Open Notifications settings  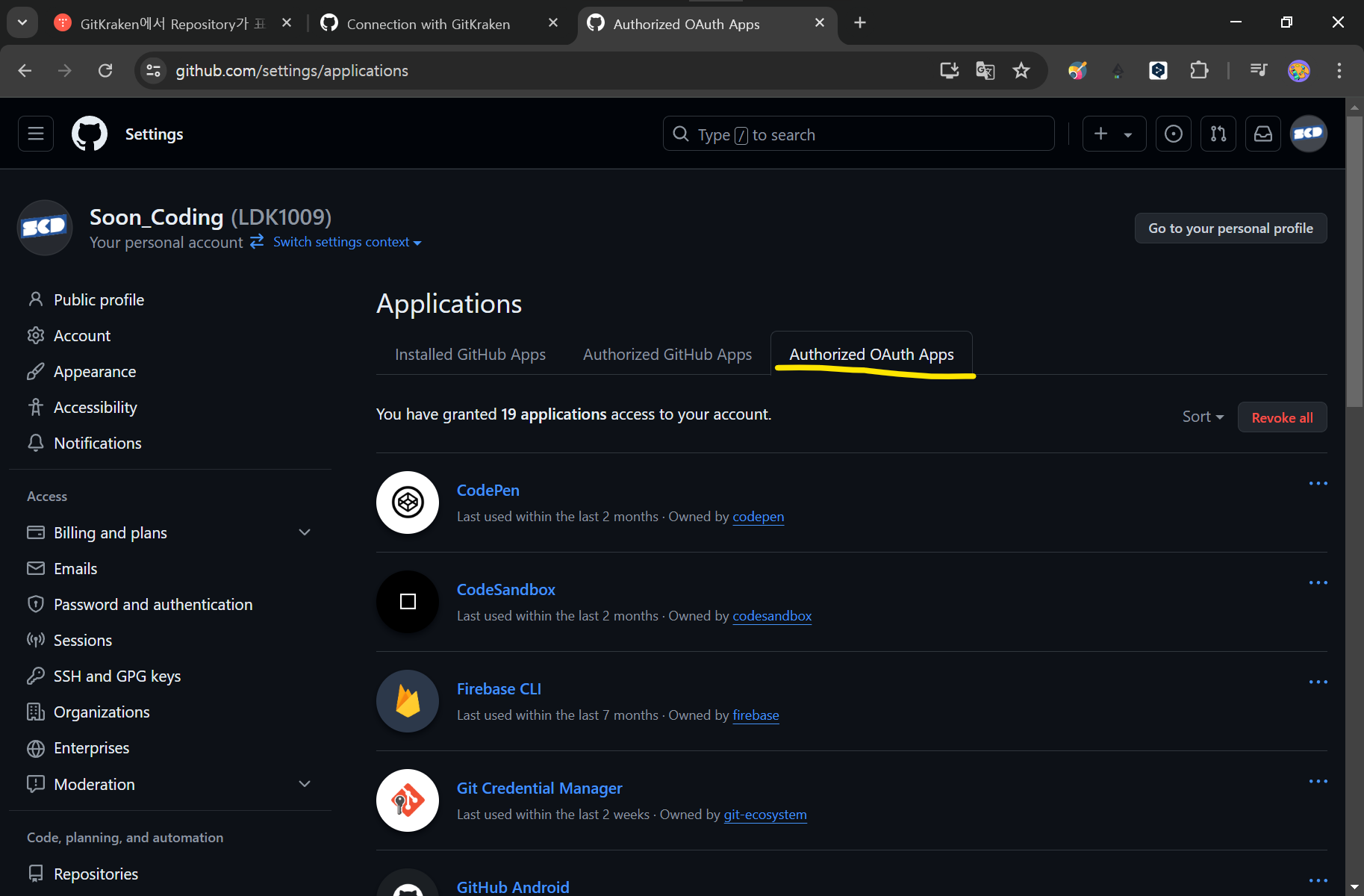pyautogui.click(x=98, y=443)
